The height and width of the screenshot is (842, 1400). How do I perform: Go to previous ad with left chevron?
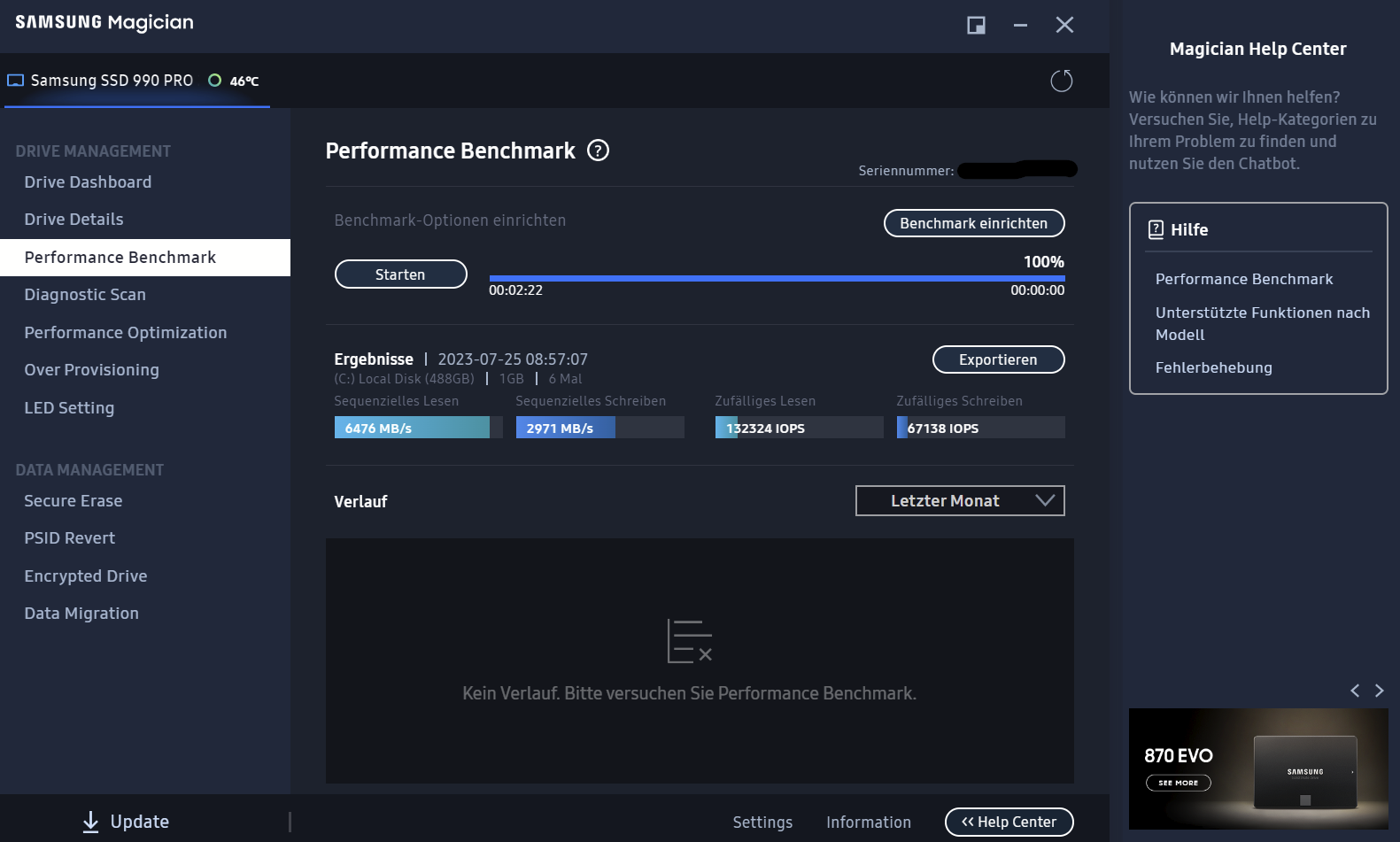pos(1355,691)
